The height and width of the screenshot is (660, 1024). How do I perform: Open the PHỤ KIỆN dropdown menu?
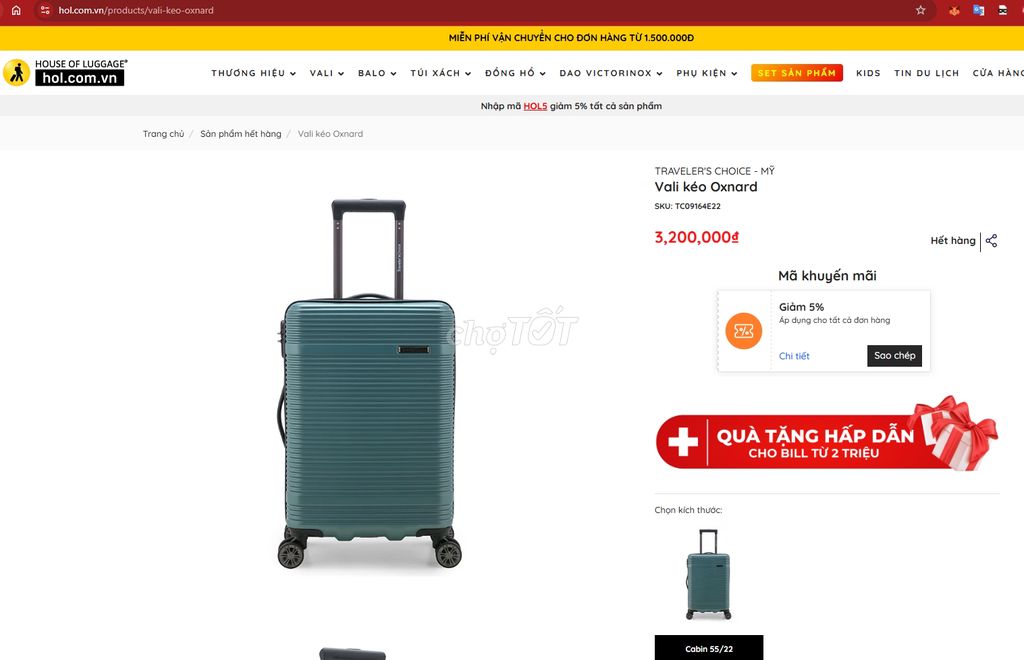click(707, 73)
